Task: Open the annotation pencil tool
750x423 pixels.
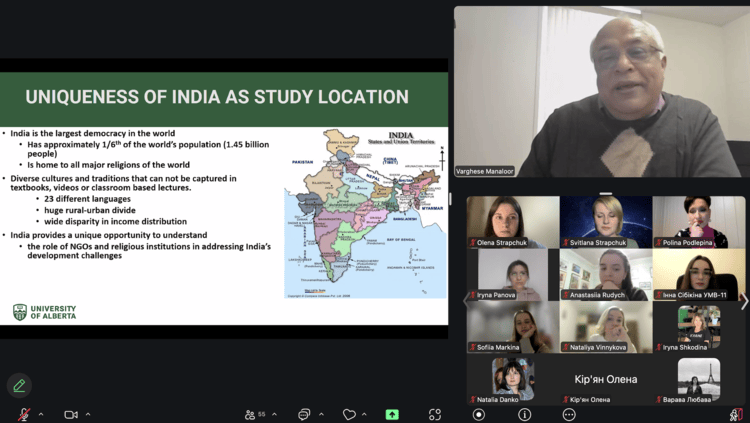Action: [19, 385]
